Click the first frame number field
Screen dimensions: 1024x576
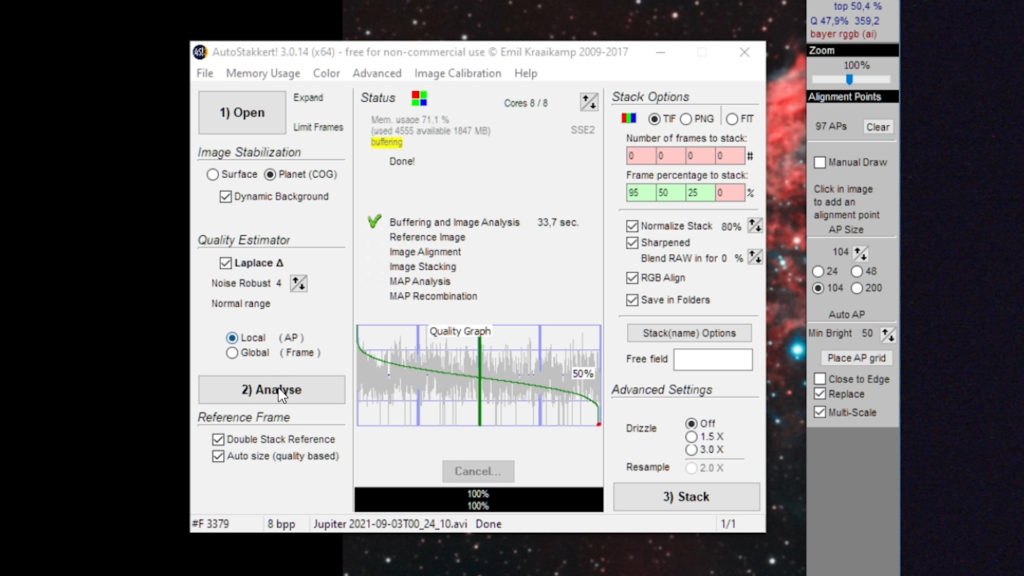point(641,156)
